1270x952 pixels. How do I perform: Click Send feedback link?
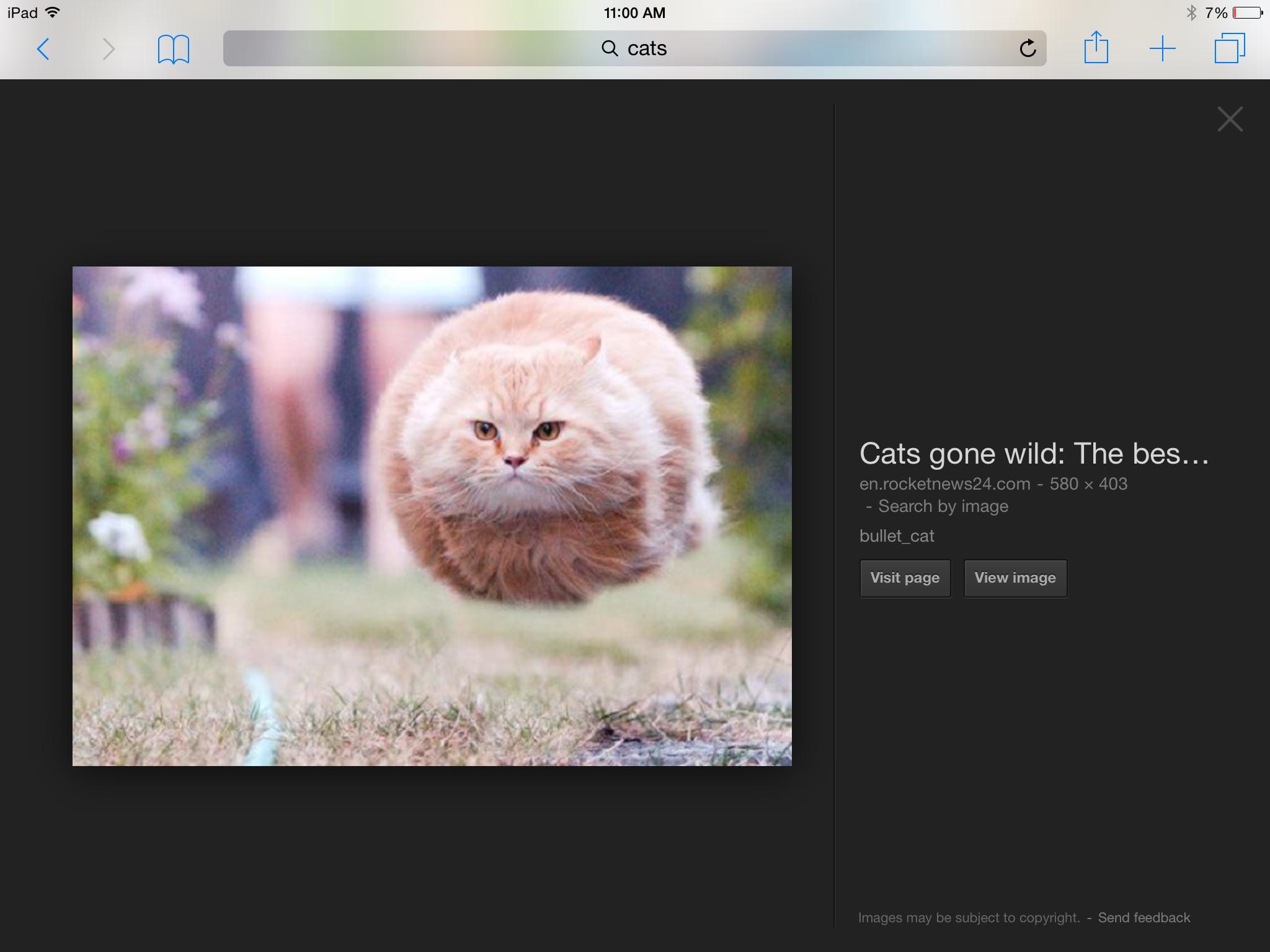(x=1144, y=917)
